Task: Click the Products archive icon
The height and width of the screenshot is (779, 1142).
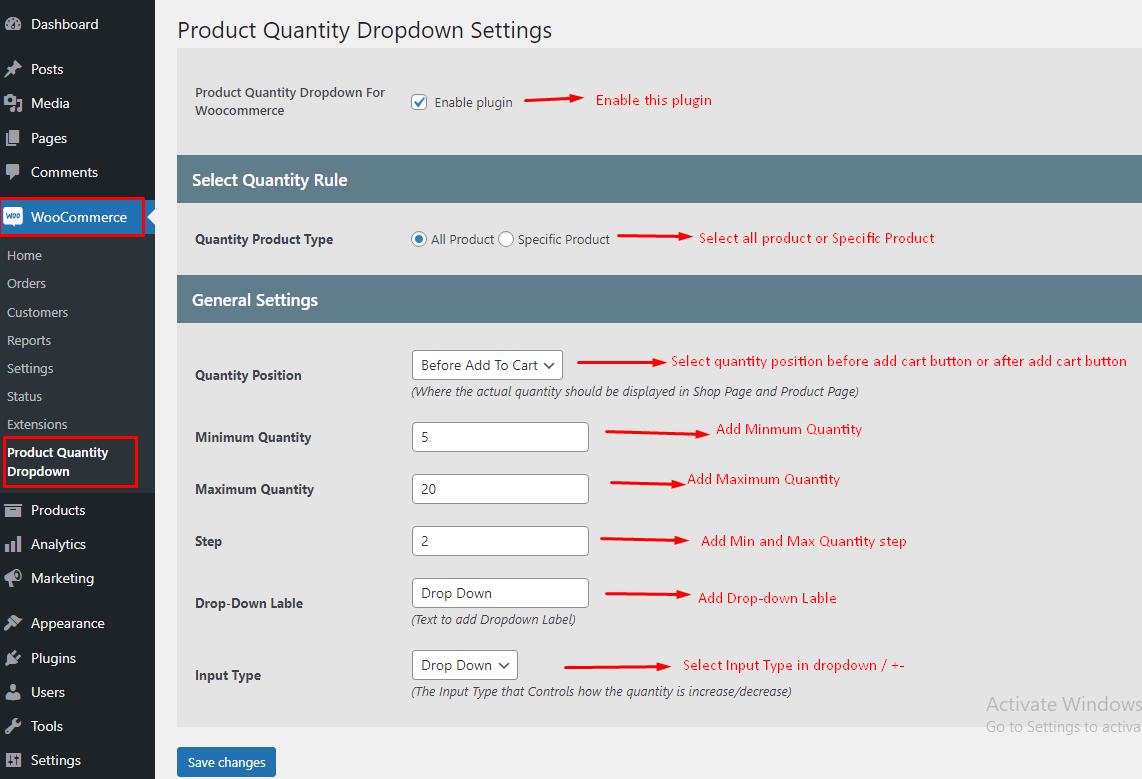Action: (13, 510)
